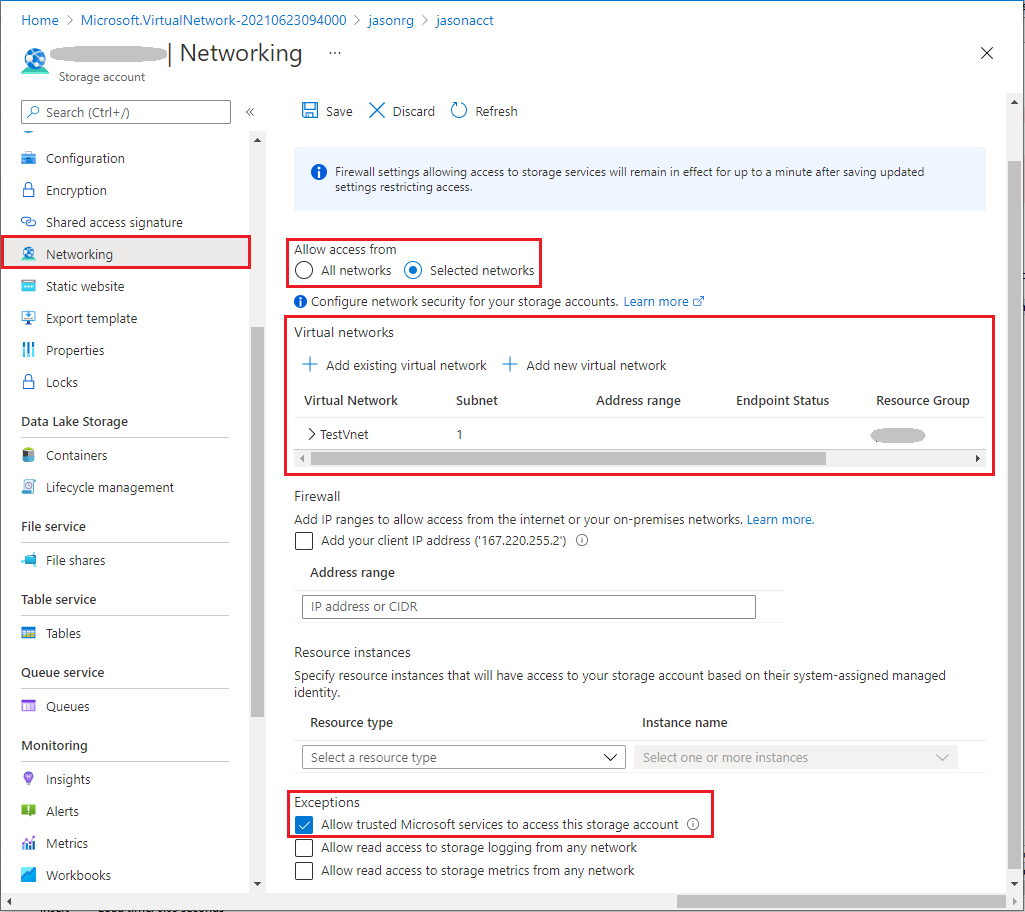Image resolution: width=1025 pixels, height=912 pixels.
Task: Open the Static website menu item
Action: tap(84, 286)
